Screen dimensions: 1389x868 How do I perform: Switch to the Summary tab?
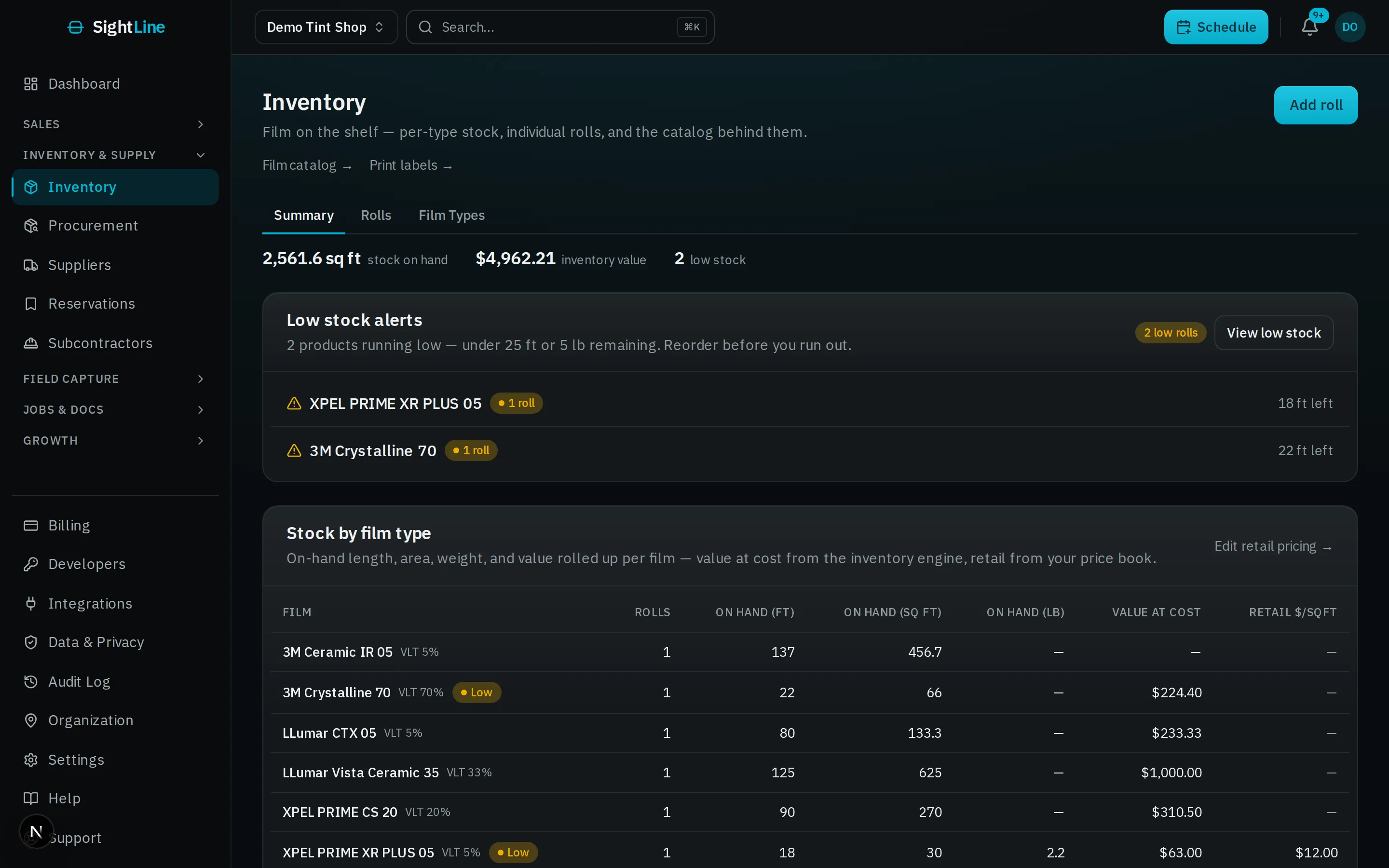point(304,215)
